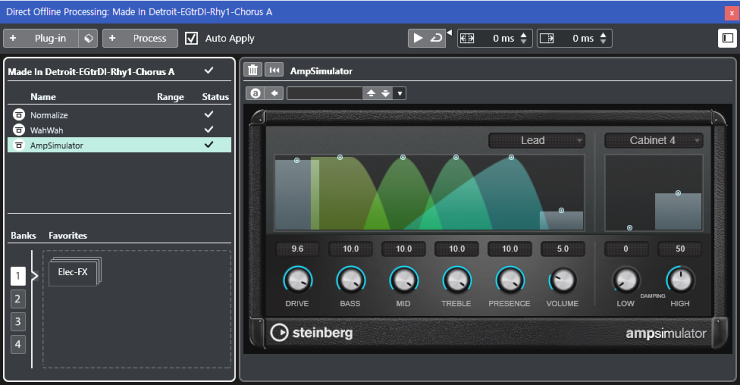Click the LOW damping knob
The image size is (740, 385).
coord(626,280)
